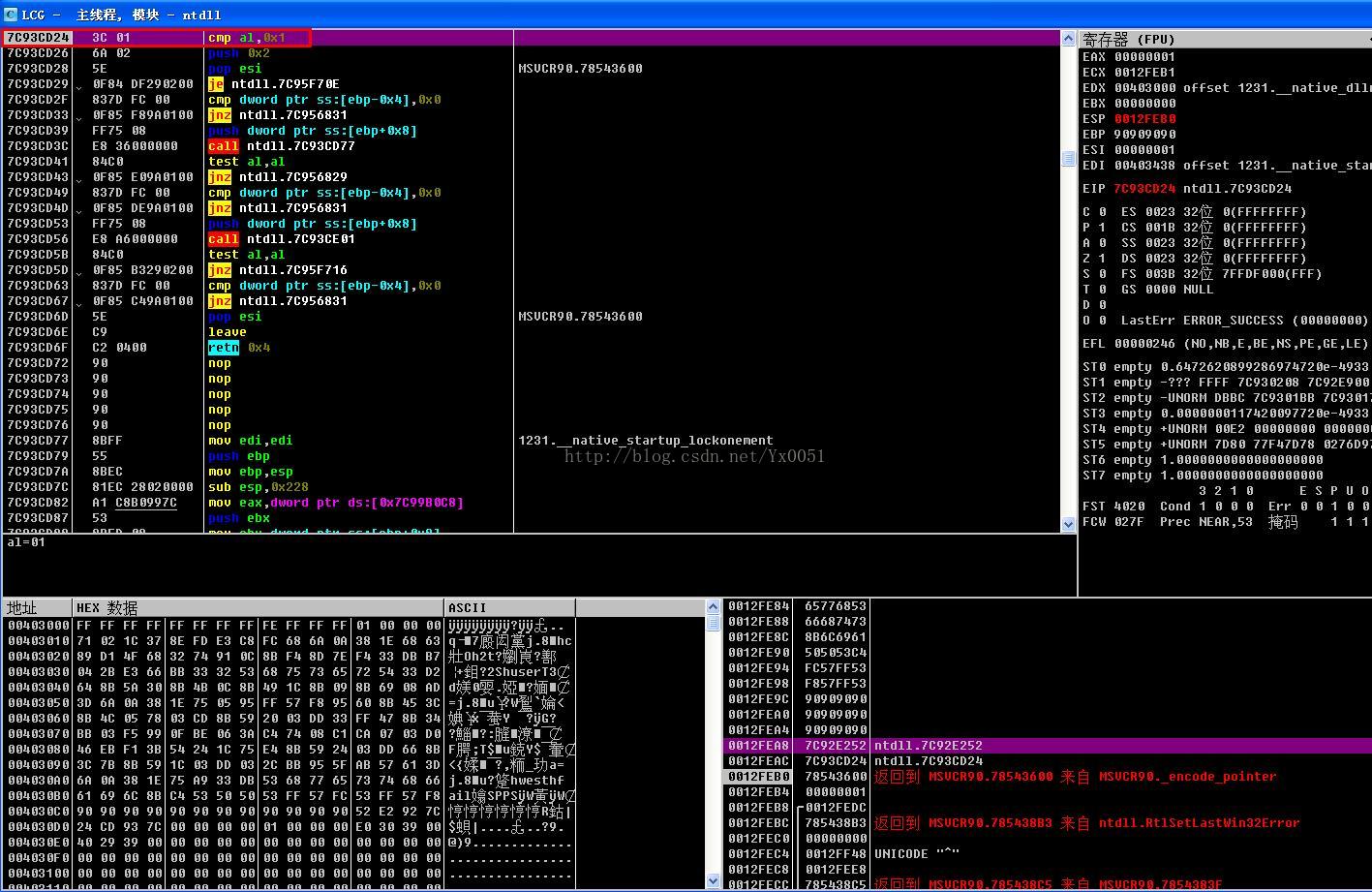Select the ECX 0012FEB1 register

pos(1129,73)
